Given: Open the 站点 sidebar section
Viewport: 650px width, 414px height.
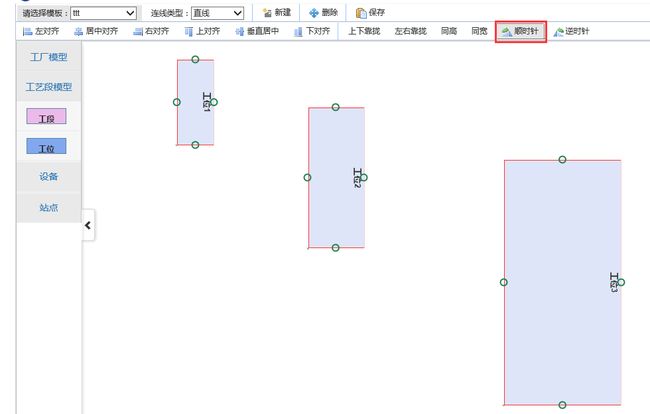Looking at the screenshot, I should (49, 207).
